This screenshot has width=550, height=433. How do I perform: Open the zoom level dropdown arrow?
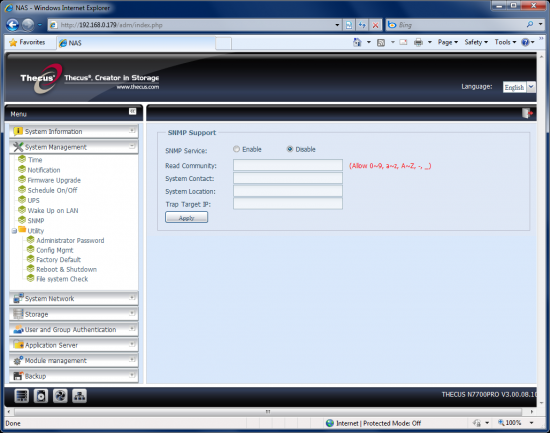click(531, 423)
